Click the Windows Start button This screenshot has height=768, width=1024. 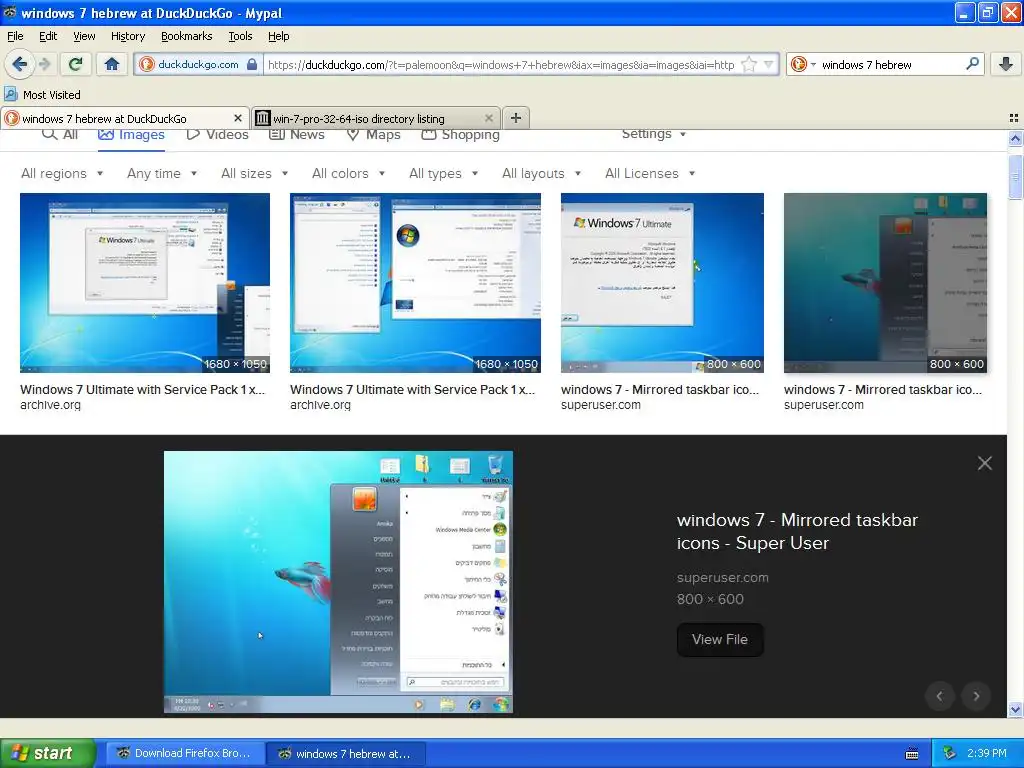click(x=48, y=753)
